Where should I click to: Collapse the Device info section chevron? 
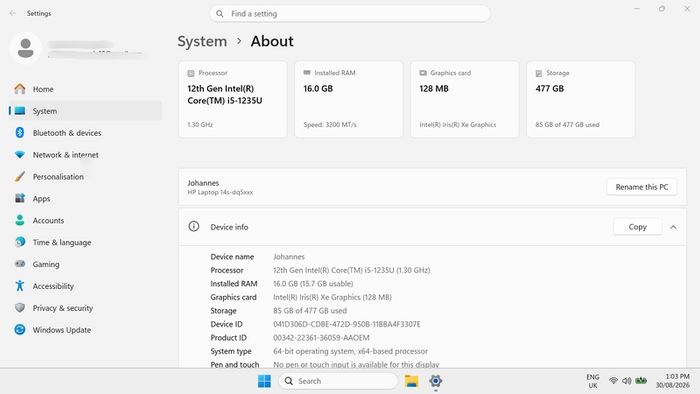[x=673, y=227]
